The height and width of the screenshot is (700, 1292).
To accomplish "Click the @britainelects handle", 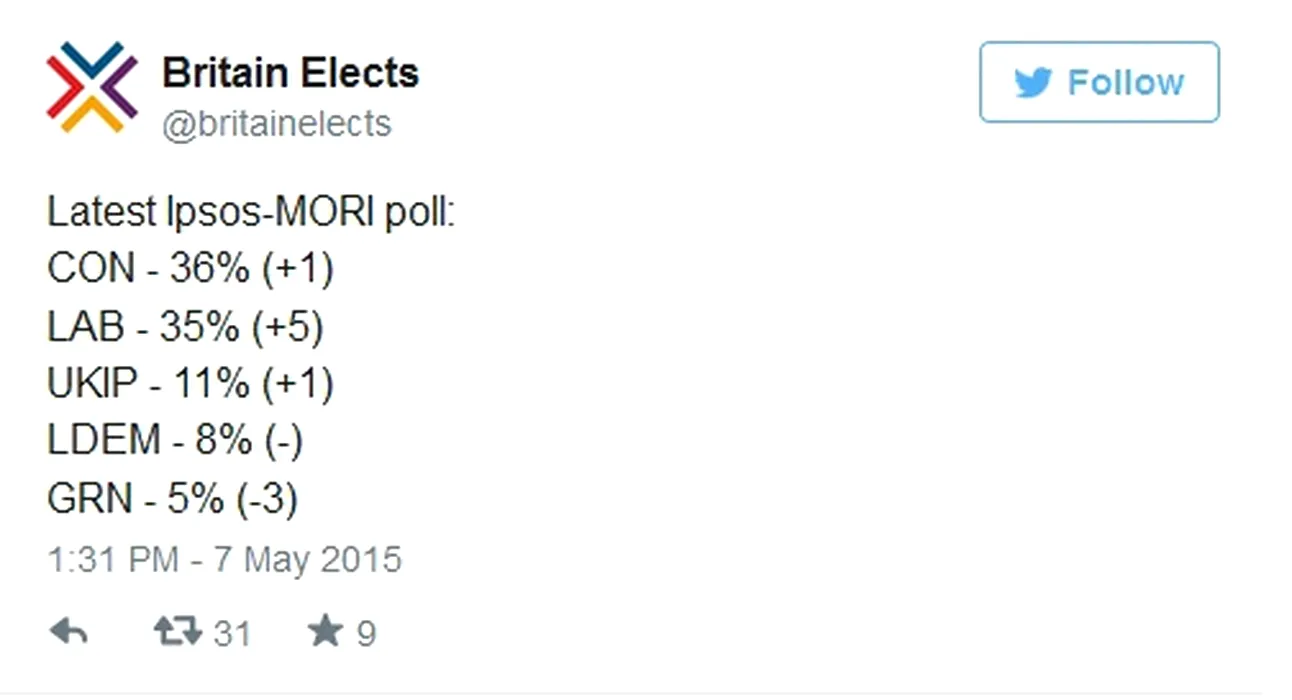I will click(x=276, y=124).
